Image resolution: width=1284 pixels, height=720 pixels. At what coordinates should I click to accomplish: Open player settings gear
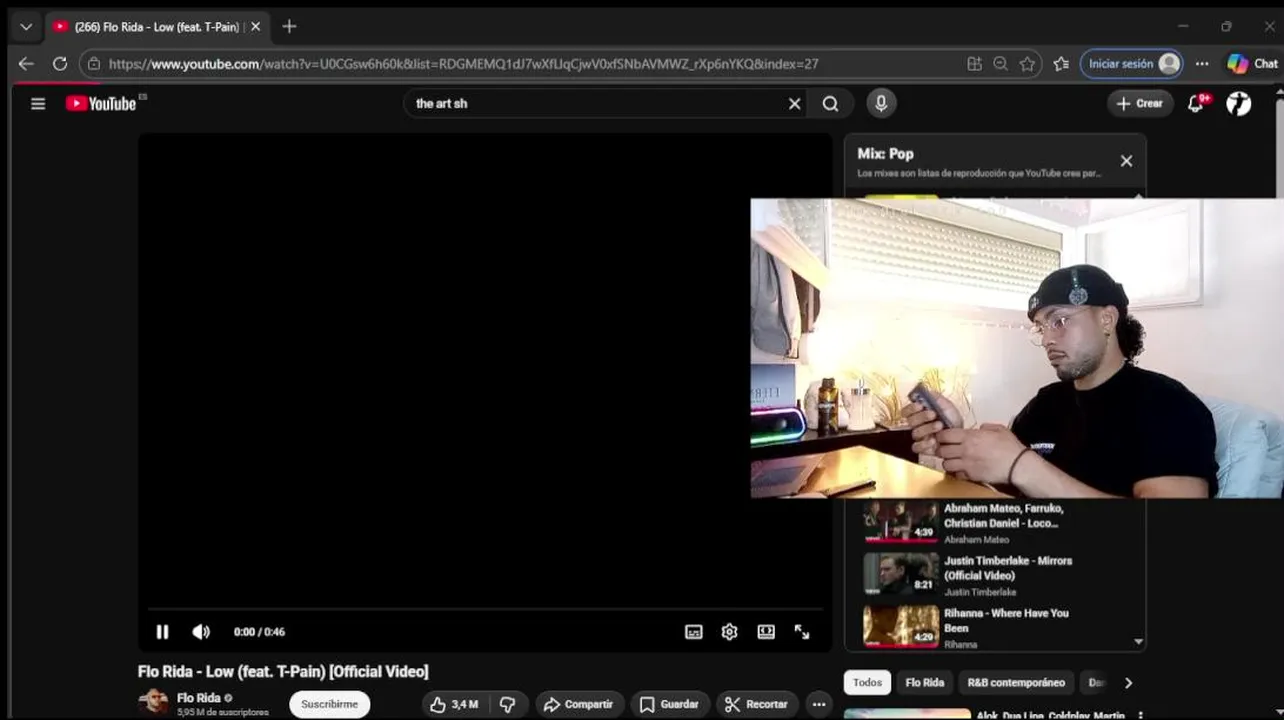(729, 631)
